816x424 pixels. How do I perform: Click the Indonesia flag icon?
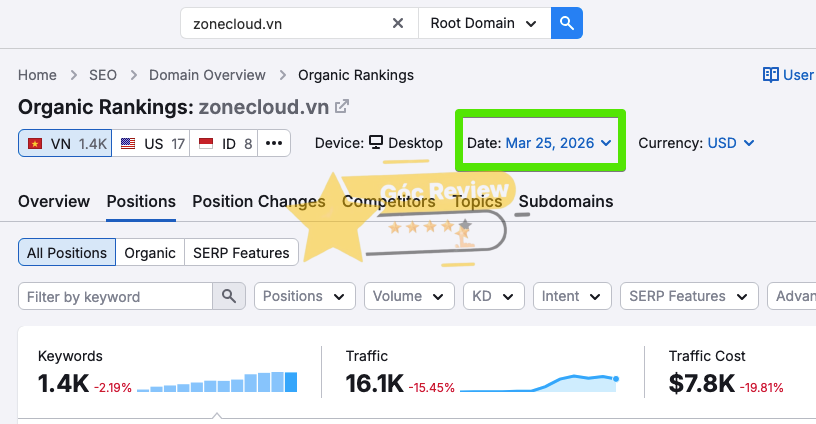(x=206, y=143)
